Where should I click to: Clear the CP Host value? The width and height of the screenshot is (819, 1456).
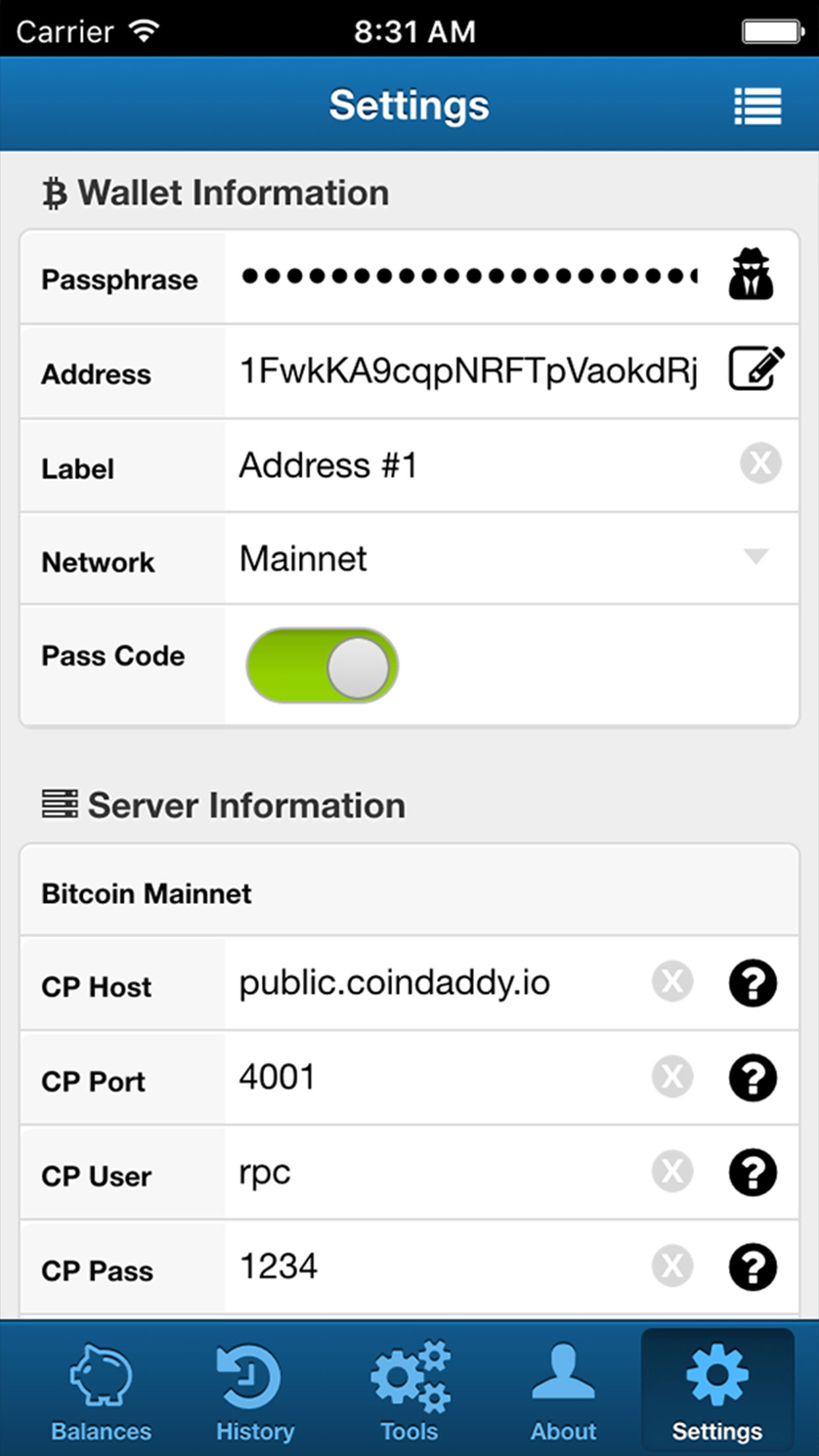click(672, 981)
